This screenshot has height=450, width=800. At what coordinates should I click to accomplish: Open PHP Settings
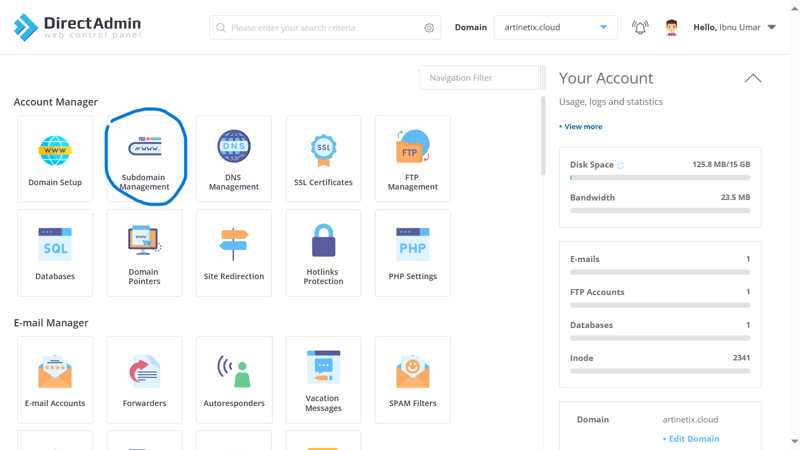point(413,253)
